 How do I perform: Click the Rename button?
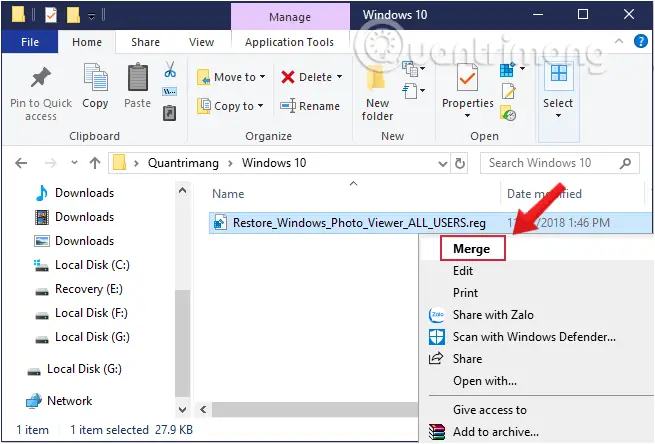tap(310, 106)
